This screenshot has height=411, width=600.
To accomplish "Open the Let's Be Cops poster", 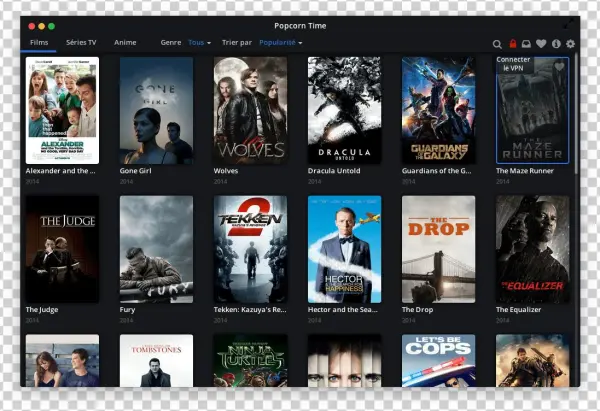I will 439,360.
